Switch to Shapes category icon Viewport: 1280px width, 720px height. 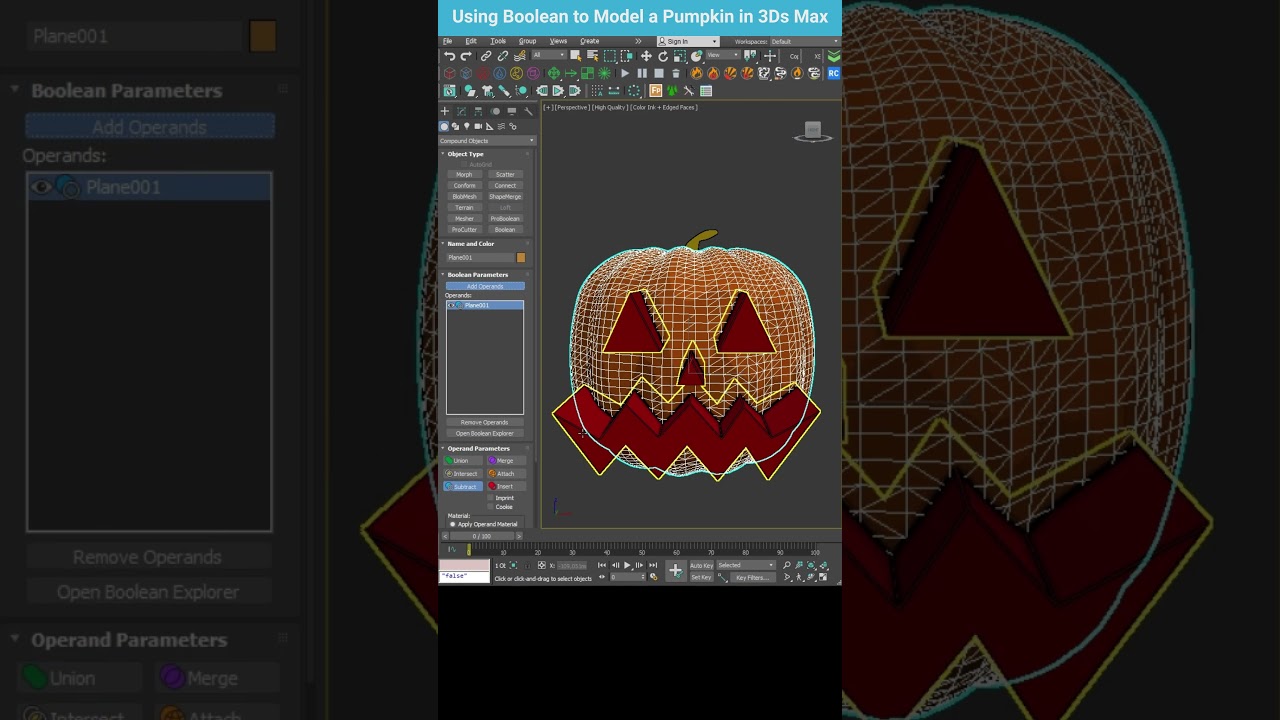(x=455, y=126)
